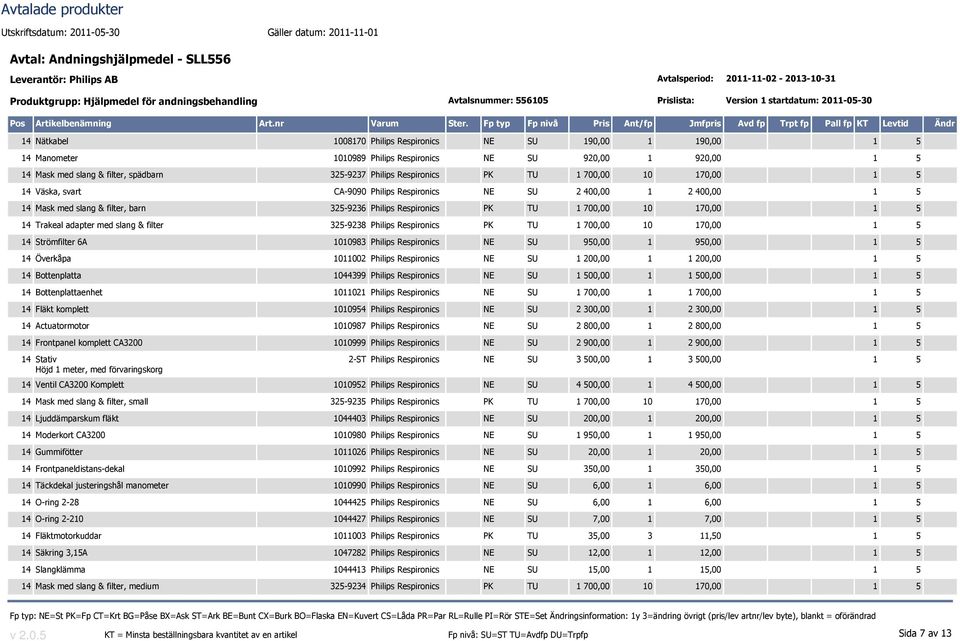This screenshot has width=960, height=641.
Task: Select the article "Väska, svart"
Action: tap(58, 192)
